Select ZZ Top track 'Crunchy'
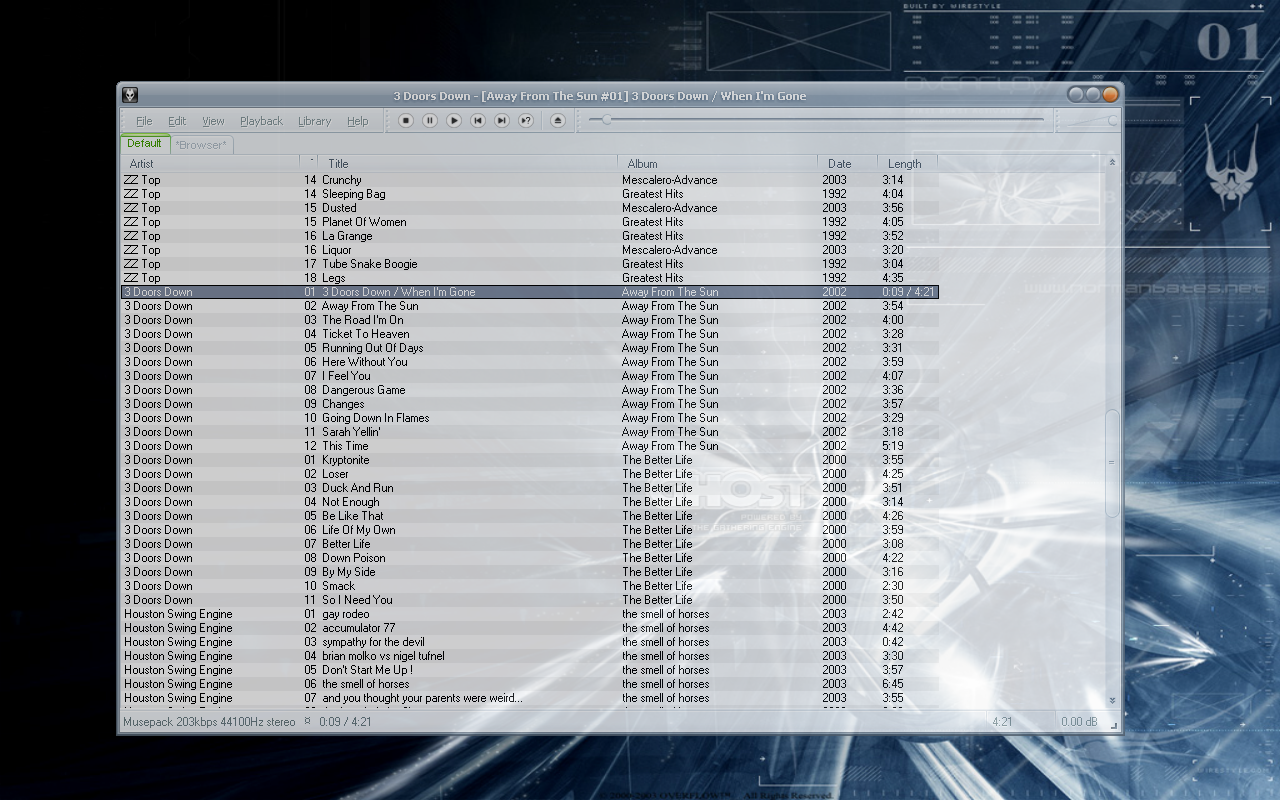 (529, 180)
